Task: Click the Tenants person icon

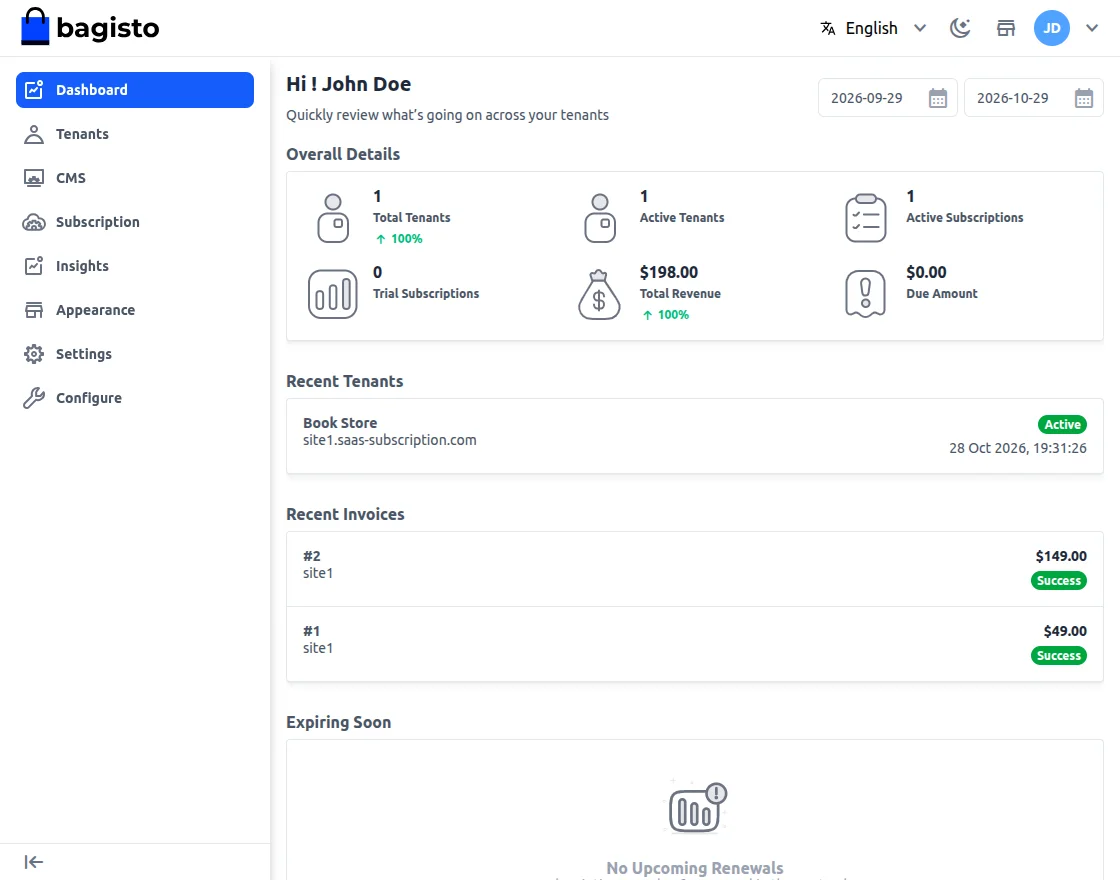Action: tap(34, 134)
